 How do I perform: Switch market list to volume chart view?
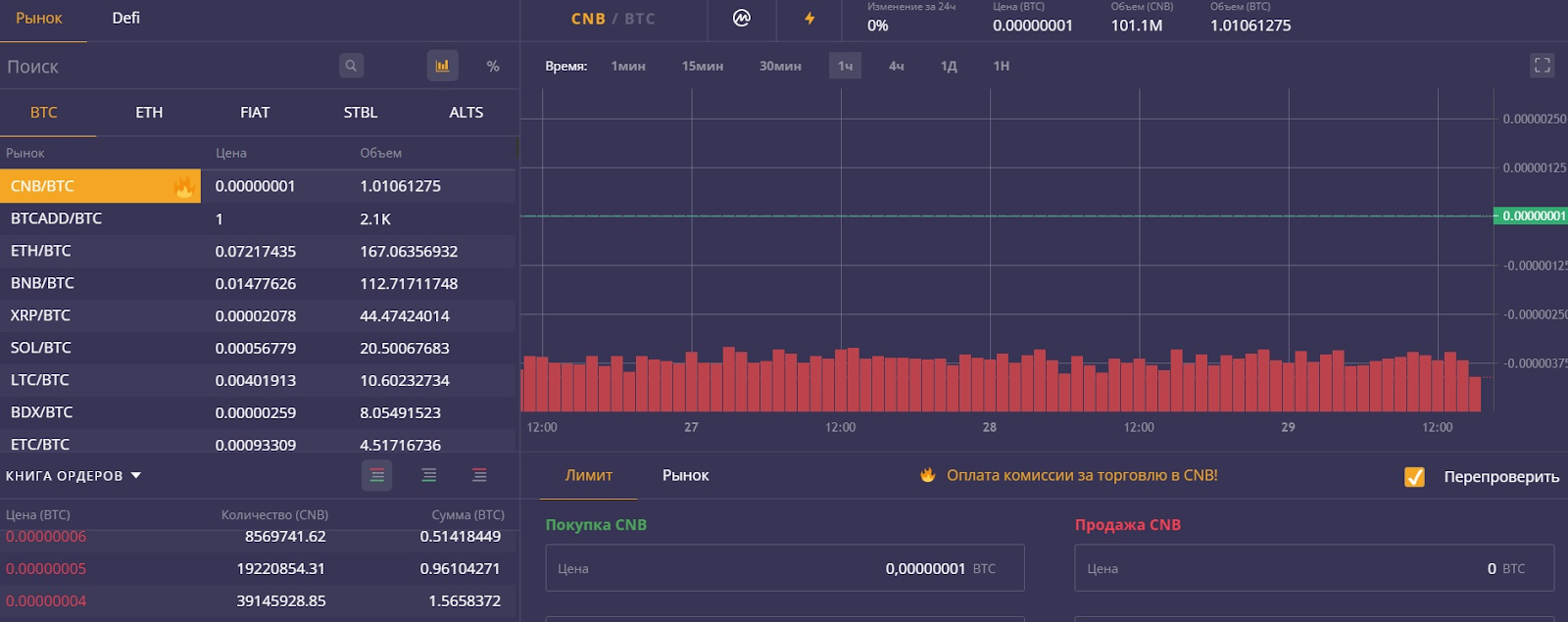point(442,66)
